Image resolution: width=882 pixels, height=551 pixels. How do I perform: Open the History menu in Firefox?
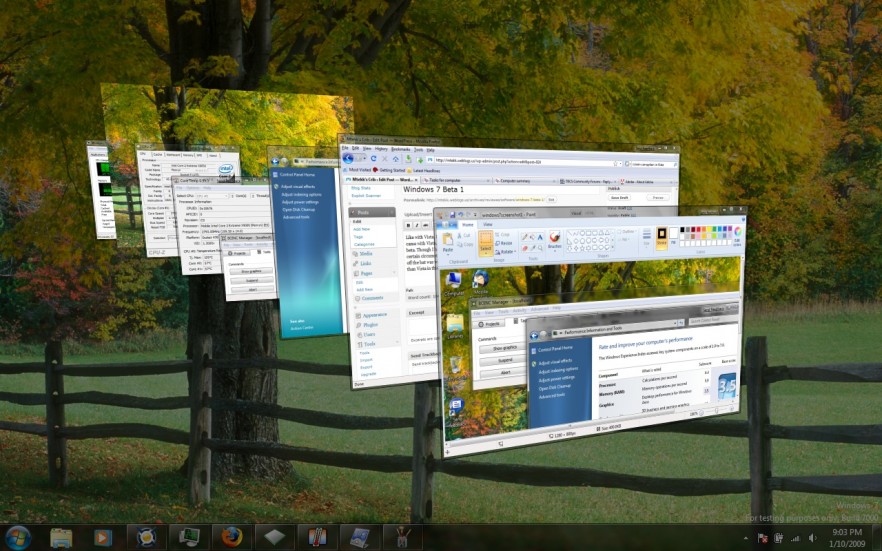click(381, 149)
